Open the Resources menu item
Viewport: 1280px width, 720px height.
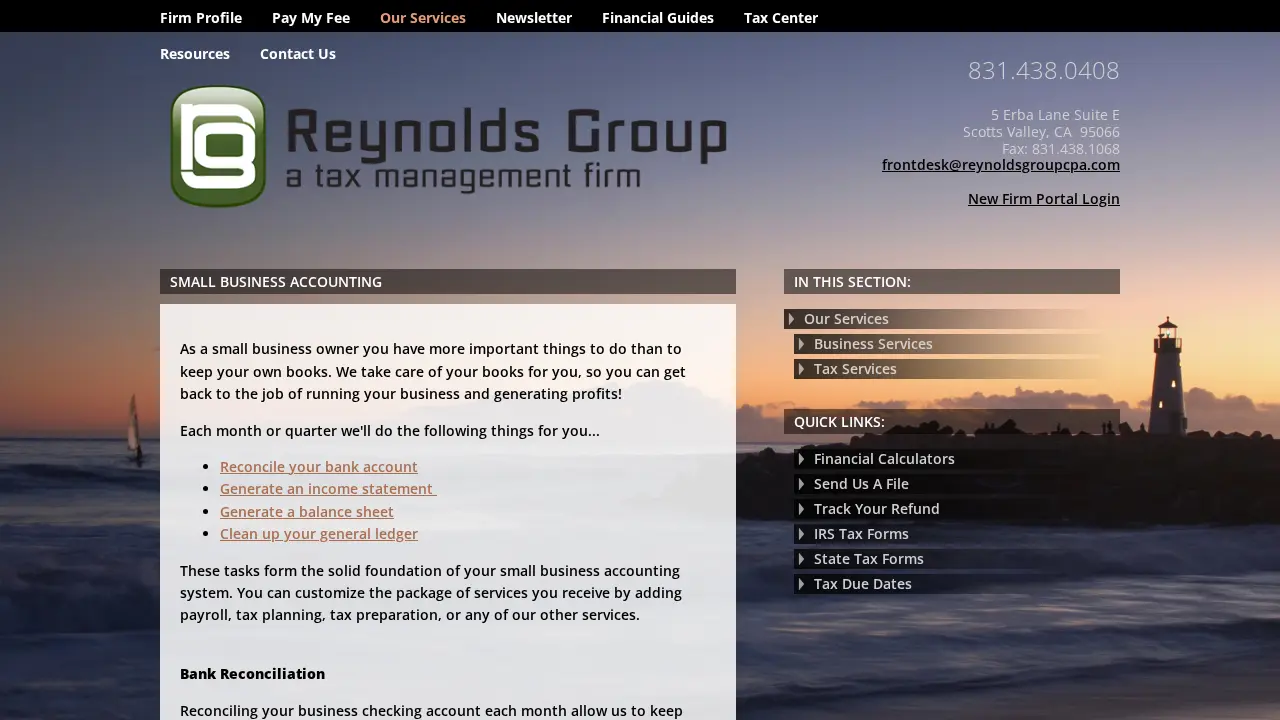pyautogui.click(x=195, y=54)
